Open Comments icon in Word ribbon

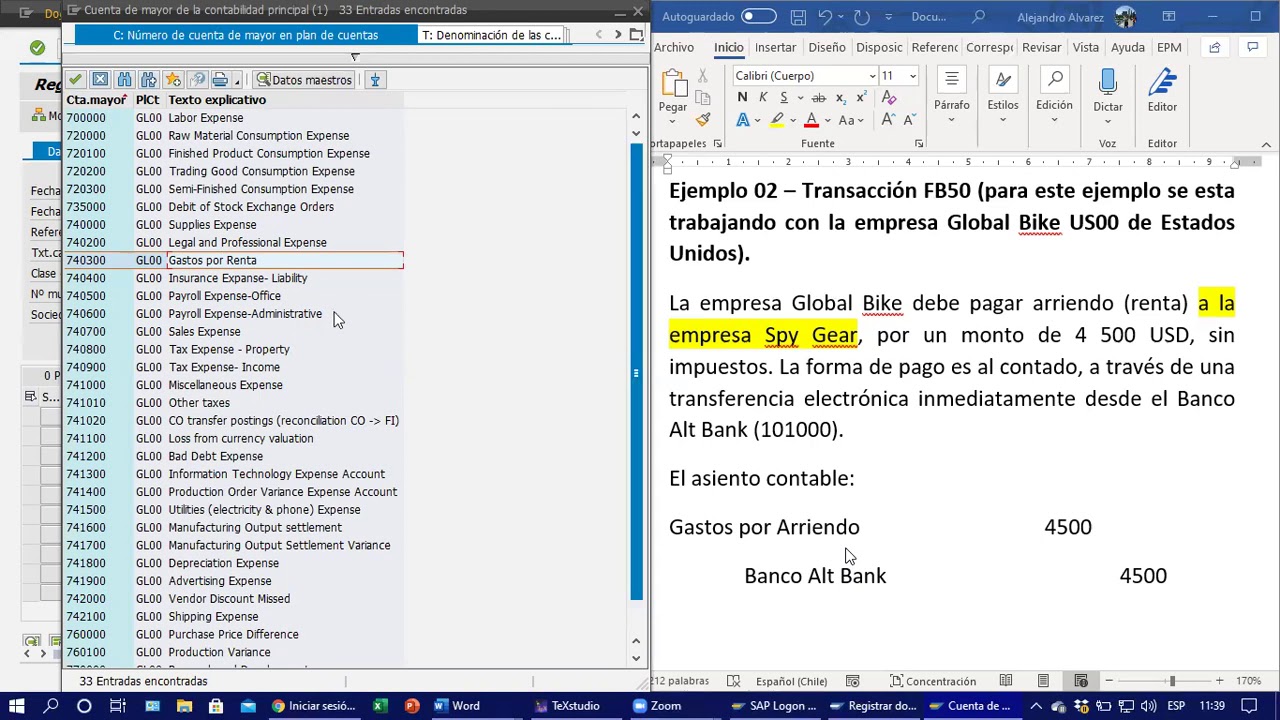(x=1252, y=47)
